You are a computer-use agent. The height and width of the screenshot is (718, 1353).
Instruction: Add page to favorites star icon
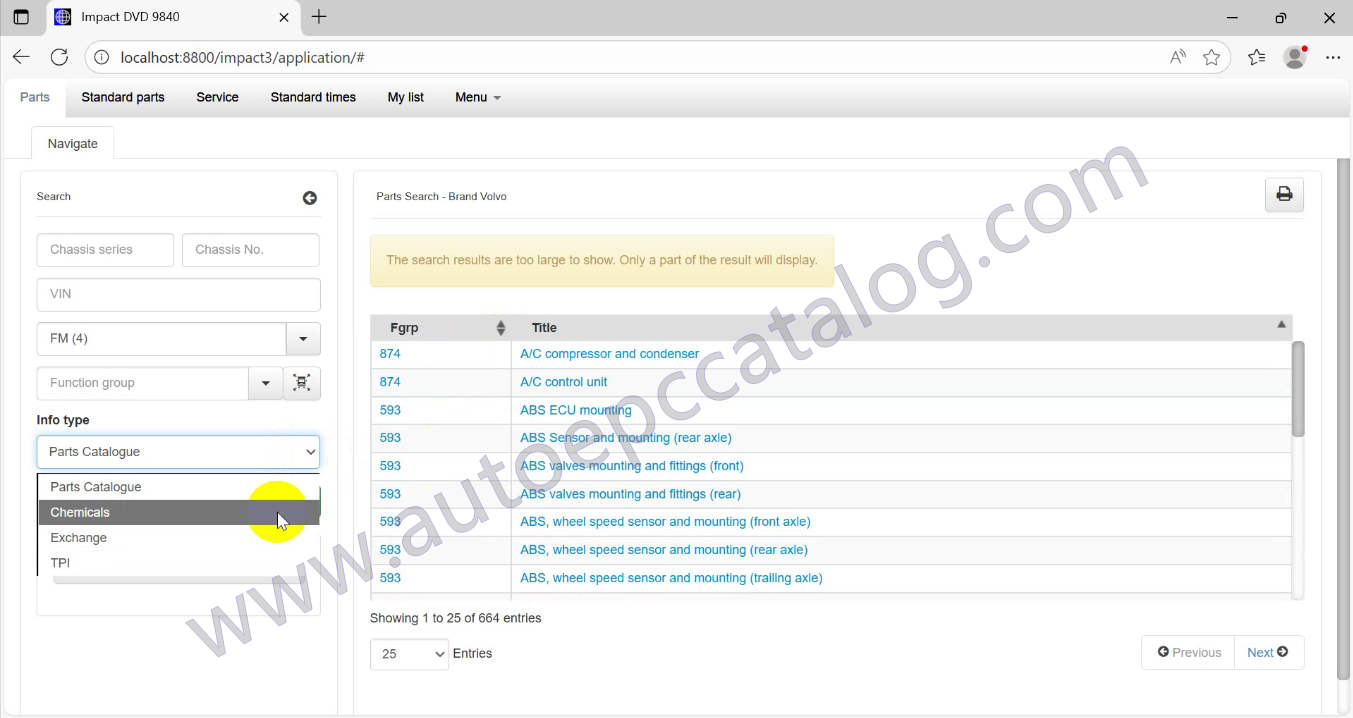point(1211,57)
